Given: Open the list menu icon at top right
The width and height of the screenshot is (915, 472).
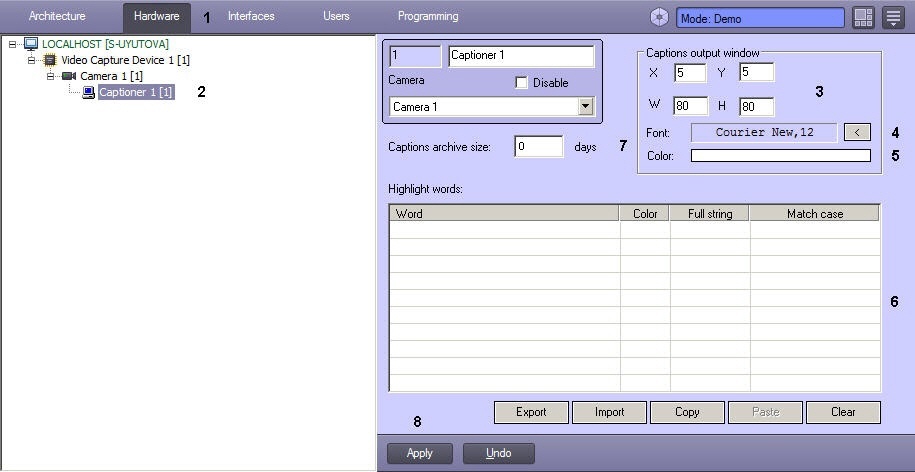Looking at the screenshot, I should [x=893, y=18].
